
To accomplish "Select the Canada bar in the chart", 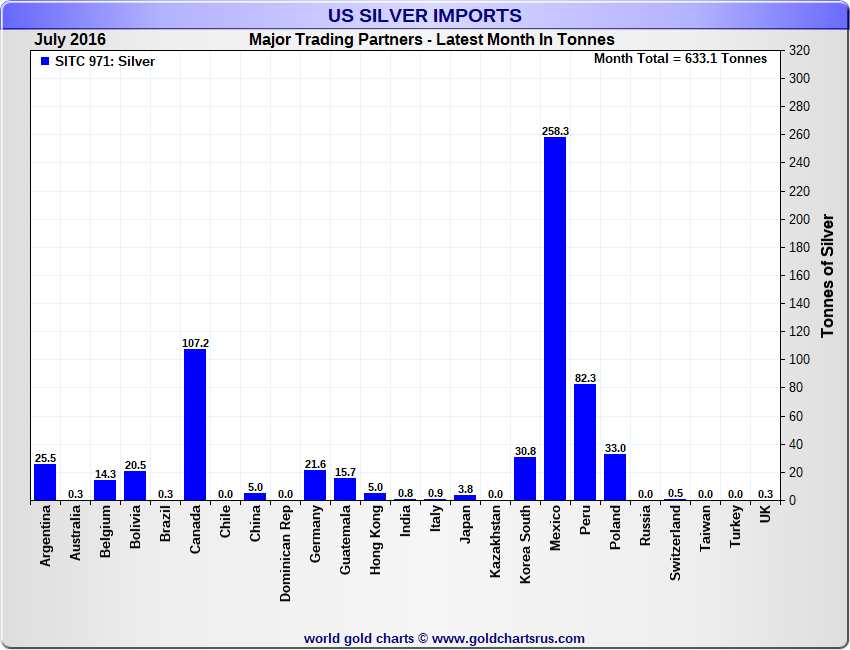I will point(195,424).
